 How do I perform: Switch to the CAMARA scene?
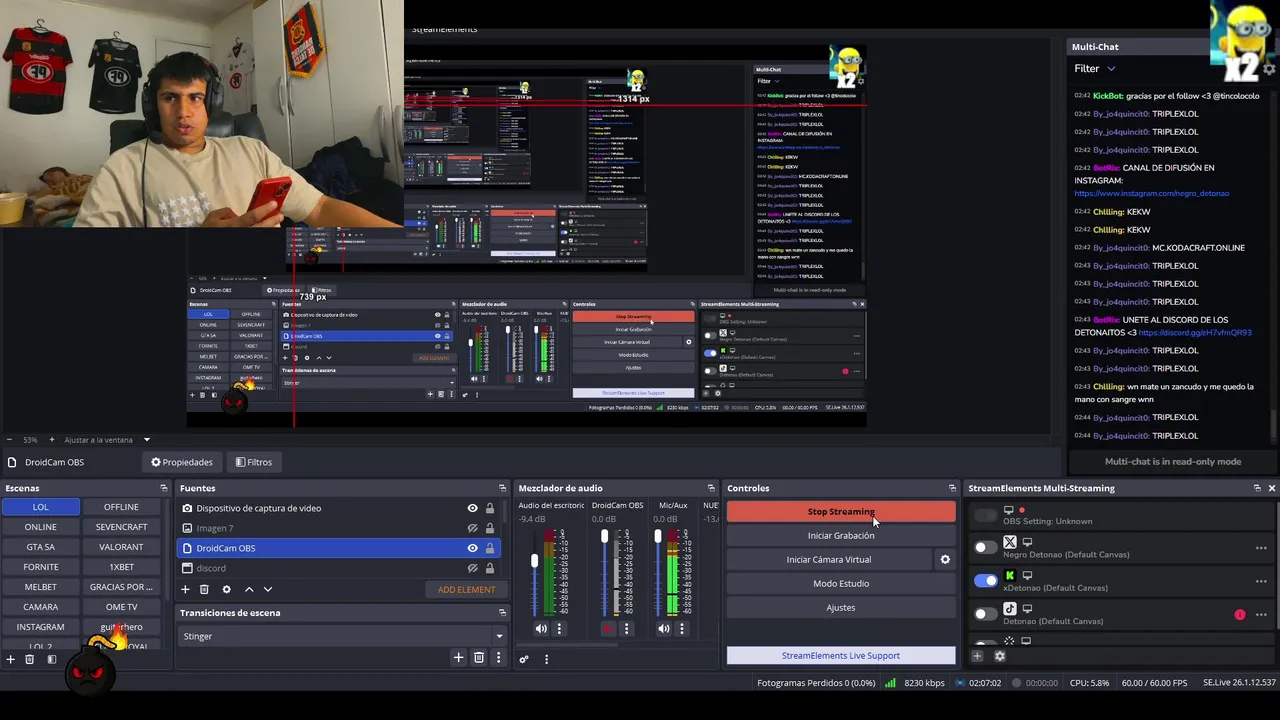coord(40,607)
